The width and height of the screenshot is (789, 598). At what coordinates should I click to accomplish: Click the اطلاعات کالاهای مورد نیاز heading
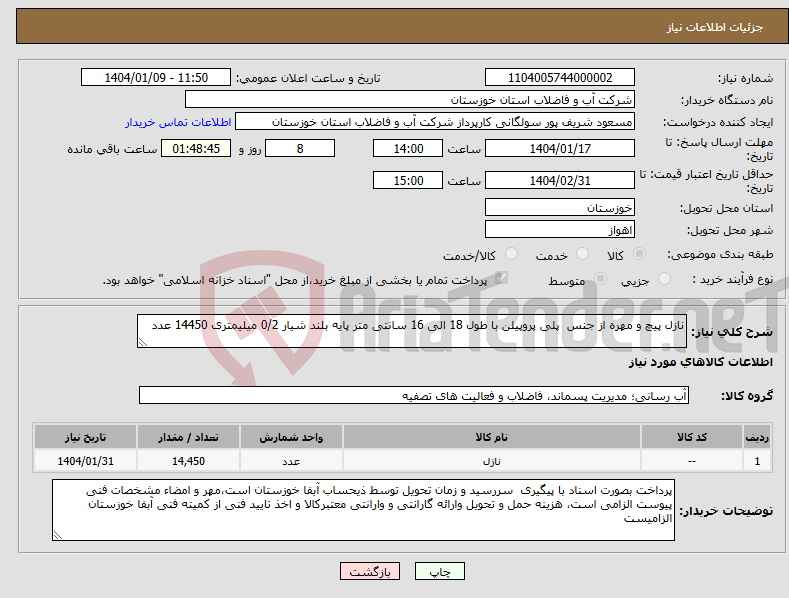click(x=700, y=362)
